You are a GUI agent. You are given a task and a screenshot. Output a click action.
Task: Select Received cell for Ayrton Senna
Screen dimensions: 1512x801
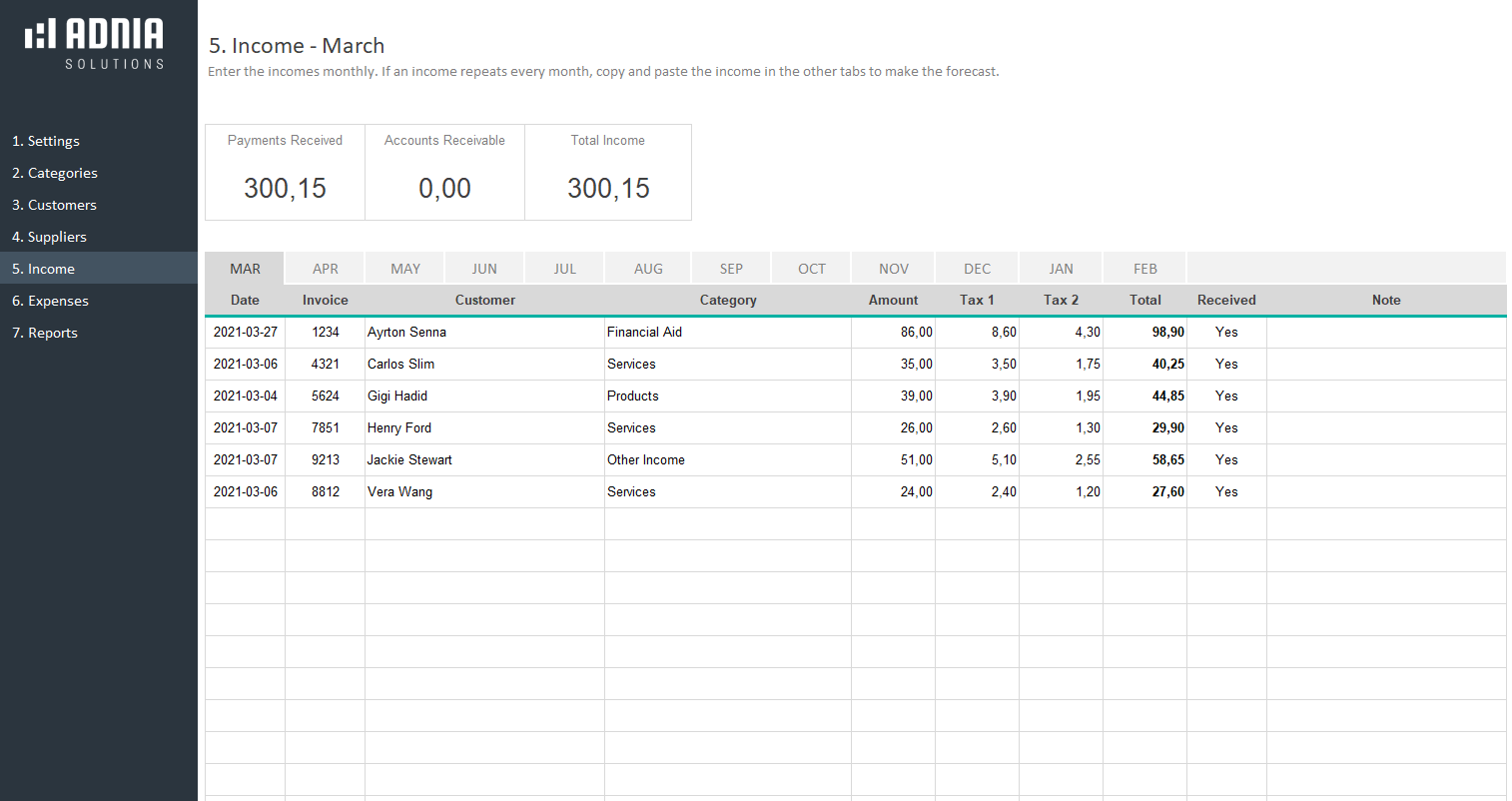click(x=1226, y=332)
